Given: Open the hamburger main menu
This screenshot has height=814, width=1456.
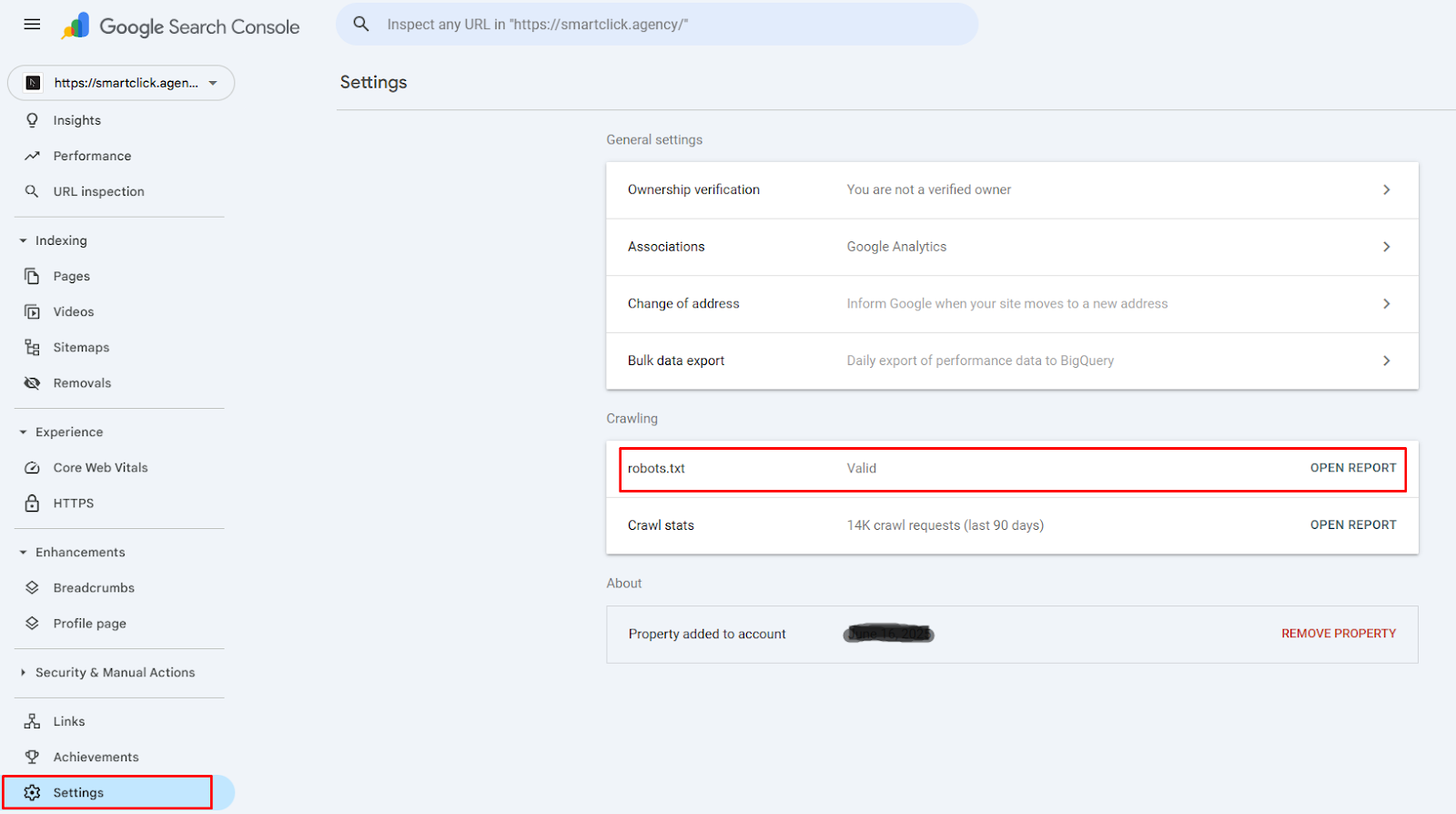Looking at the screenshot, I should 32,25.
